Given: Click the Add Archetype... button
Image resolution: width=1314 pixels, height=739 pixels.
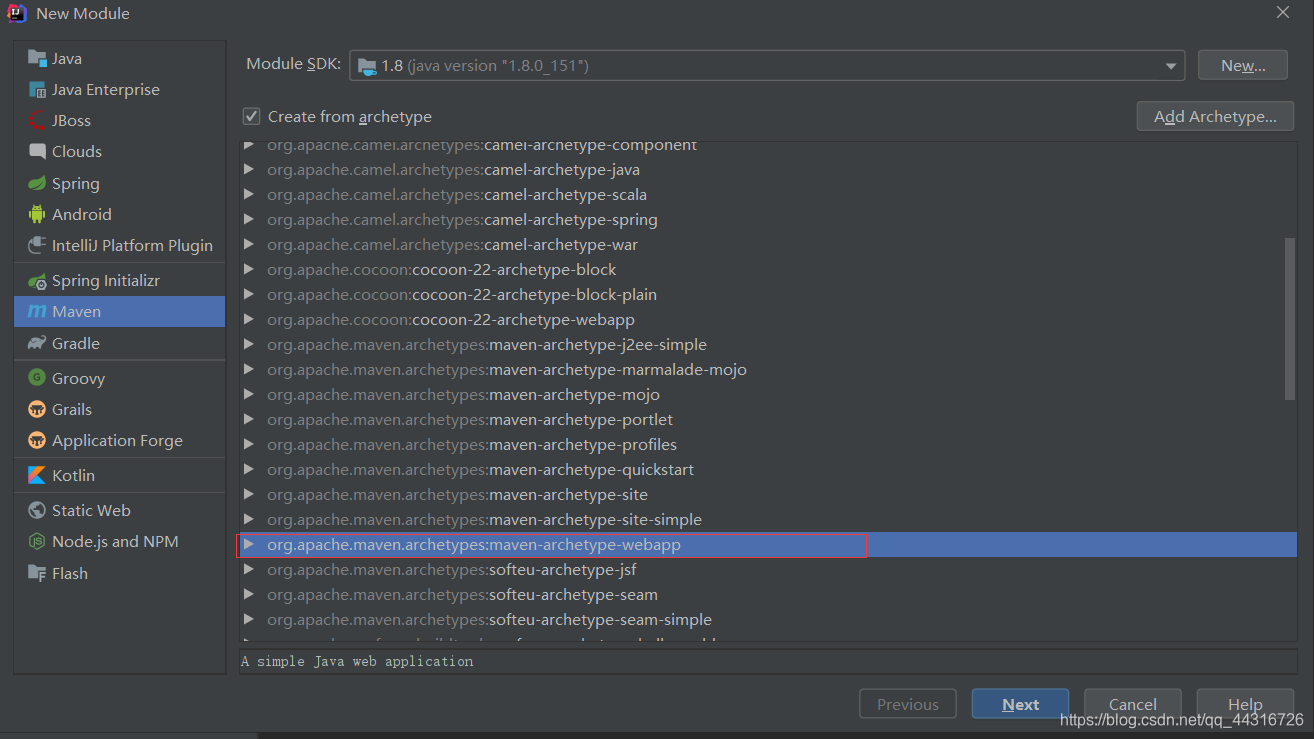Looking at the screenshot, I should click(x=1215, y=116).
